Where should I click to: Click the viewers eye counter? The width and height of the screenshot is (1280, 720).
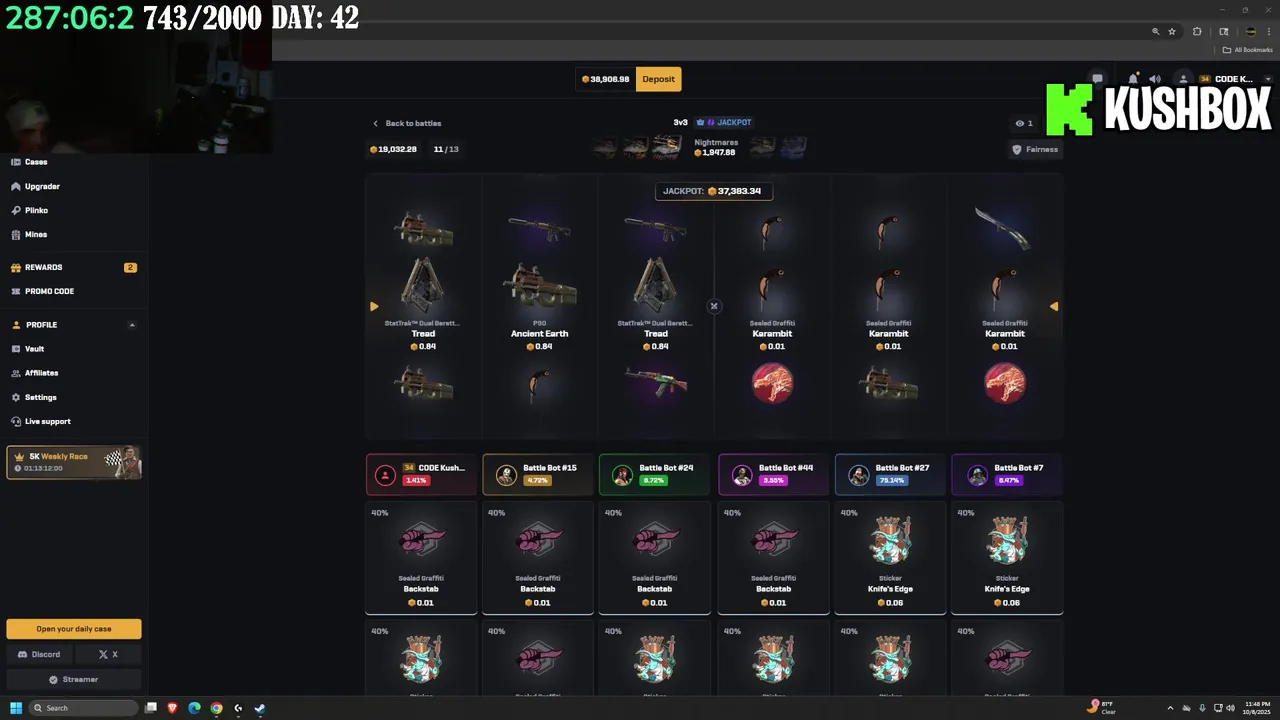coord(1024,123)
